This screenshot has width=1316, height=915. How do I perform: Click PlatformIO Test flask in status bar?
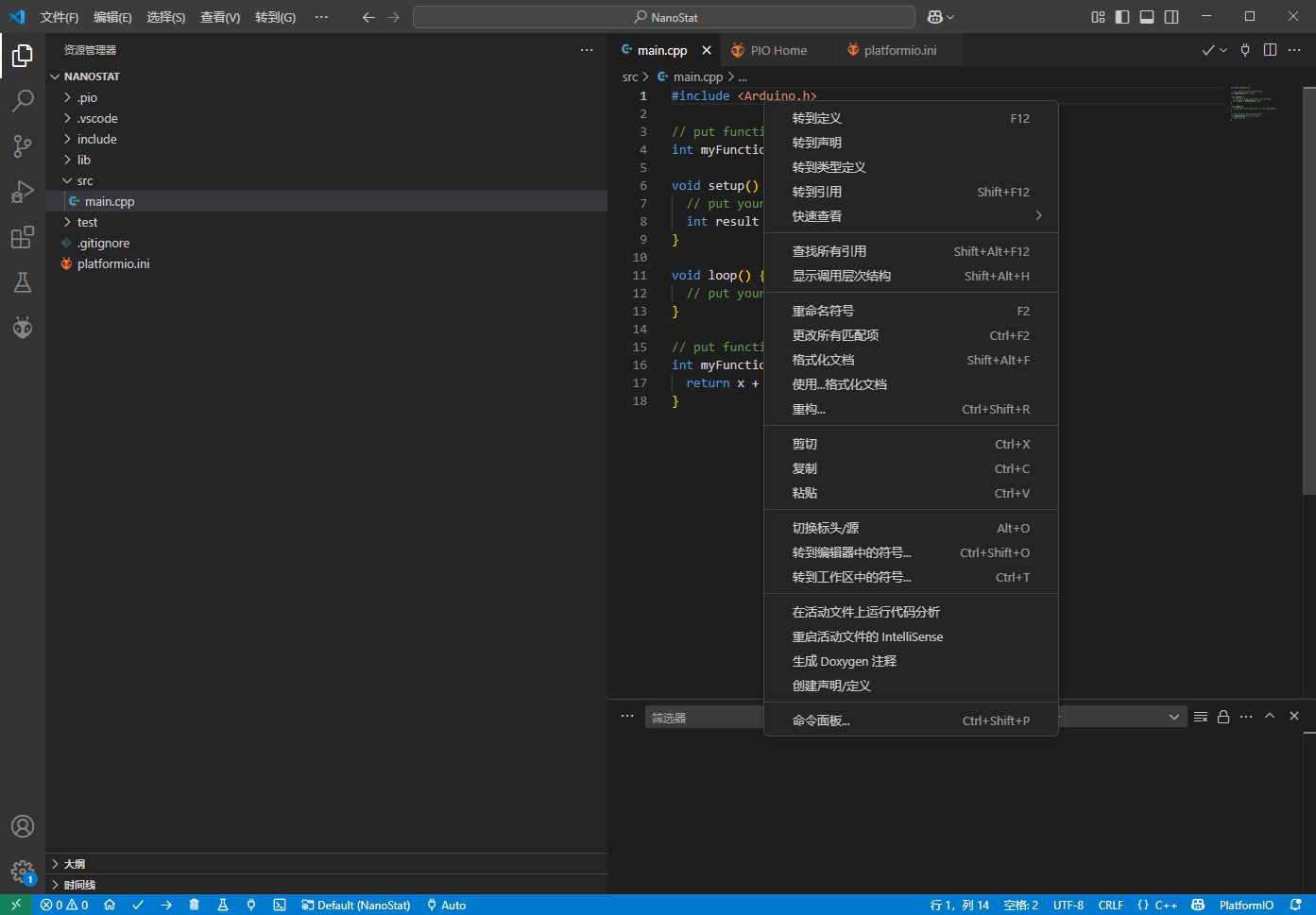[223, 905]
